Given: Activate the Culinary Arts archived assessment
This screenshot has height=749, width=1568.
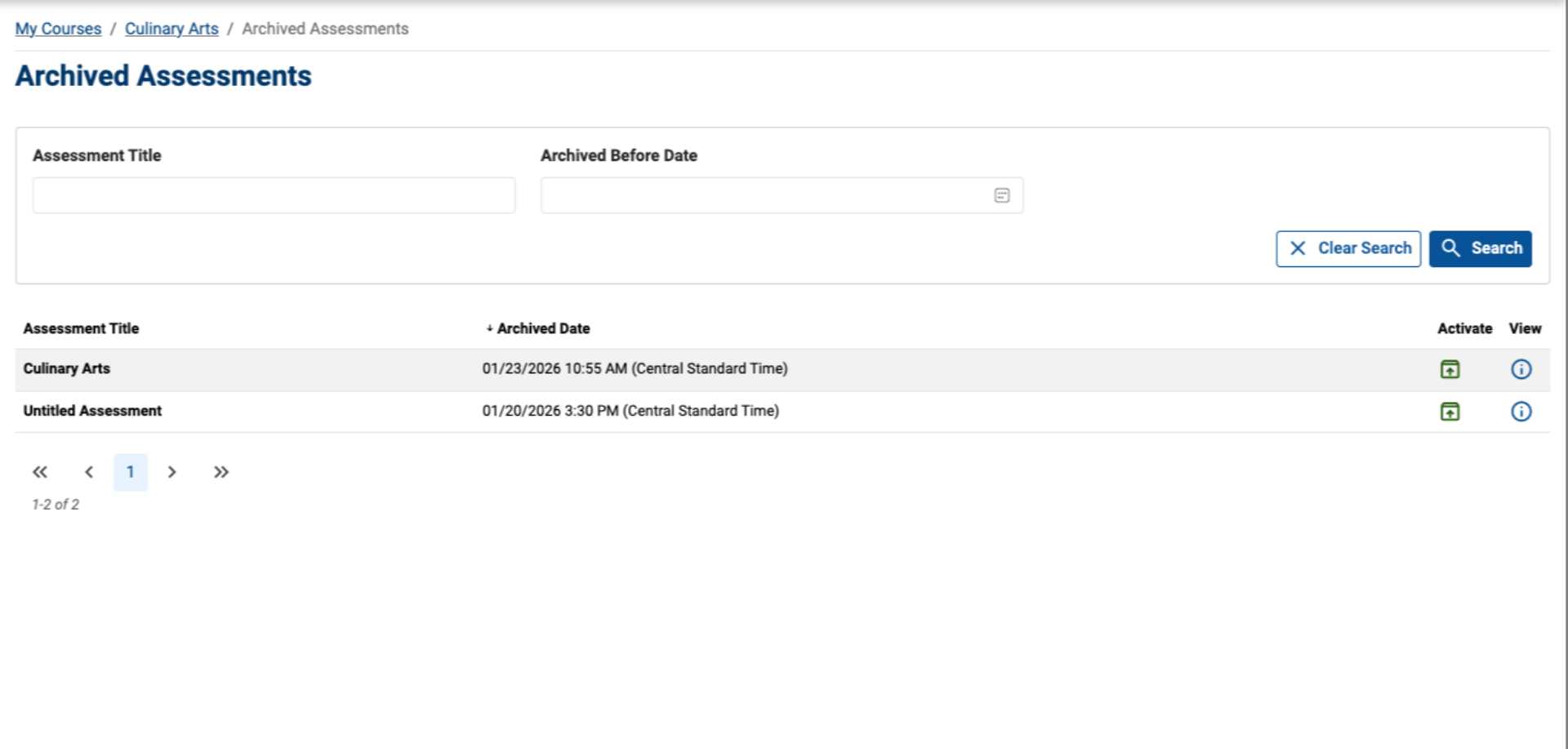Looking at the screenshot, I should (1450, 369).
